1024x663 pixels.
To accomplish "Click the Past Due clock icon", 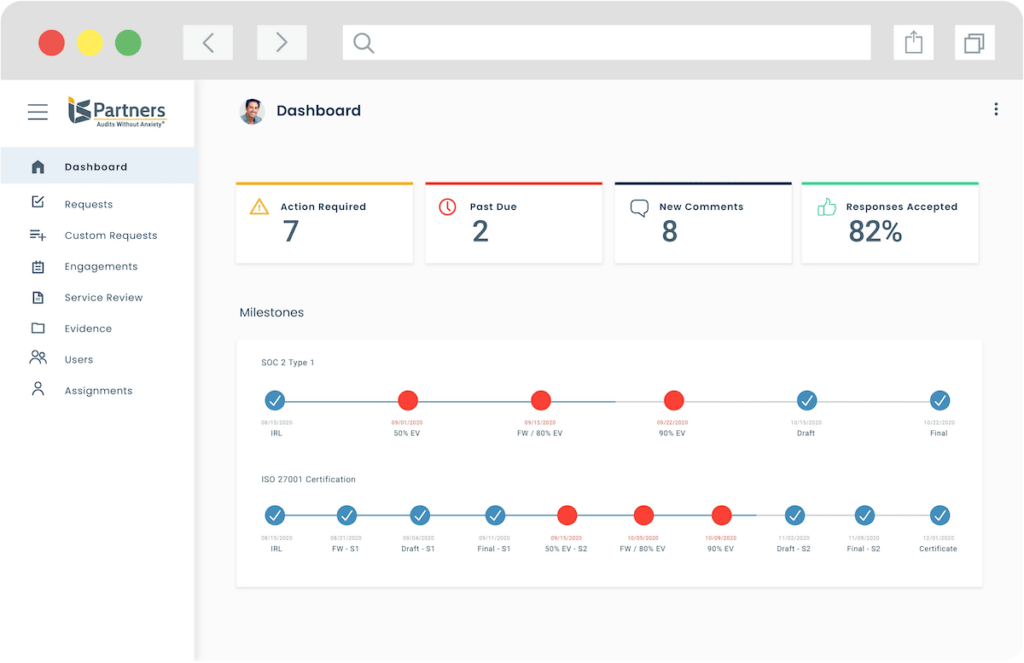I will (x=448, y=206).
